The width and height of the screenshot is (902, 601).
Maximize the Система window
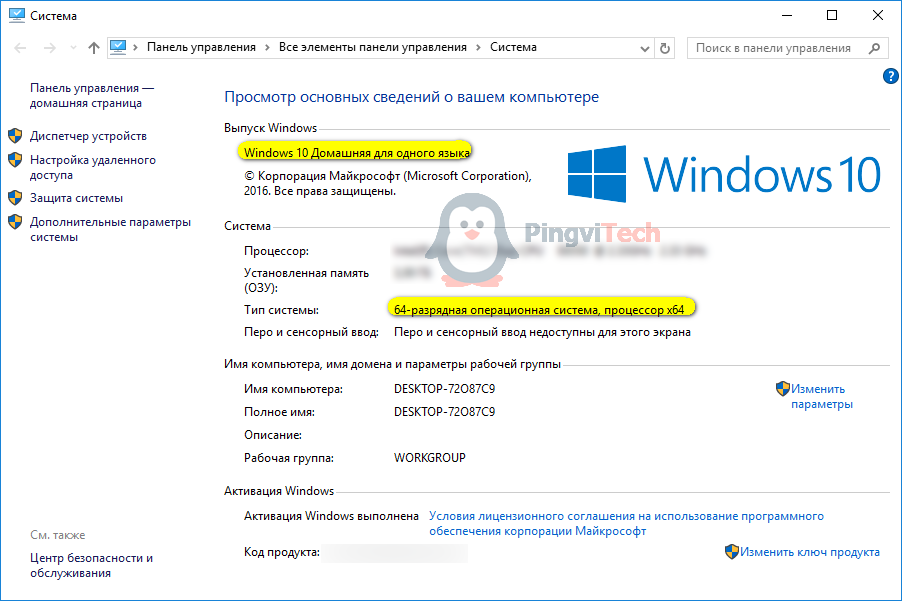click(x=832, y=16)
